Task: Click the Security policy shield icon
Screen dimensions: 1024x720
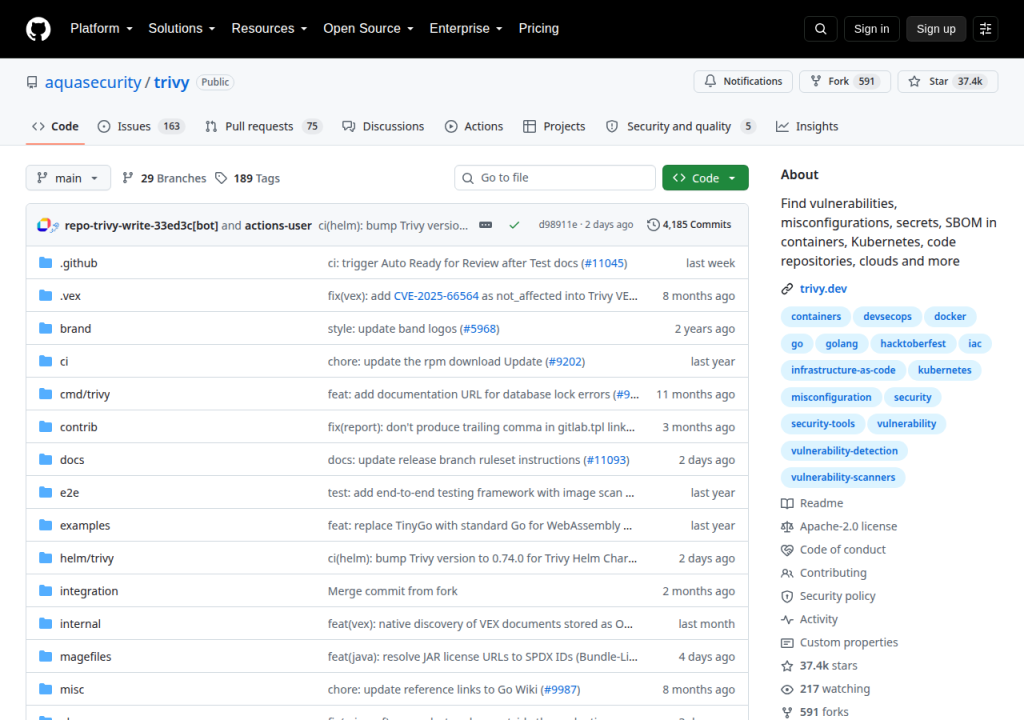Action: click(787, 597)
